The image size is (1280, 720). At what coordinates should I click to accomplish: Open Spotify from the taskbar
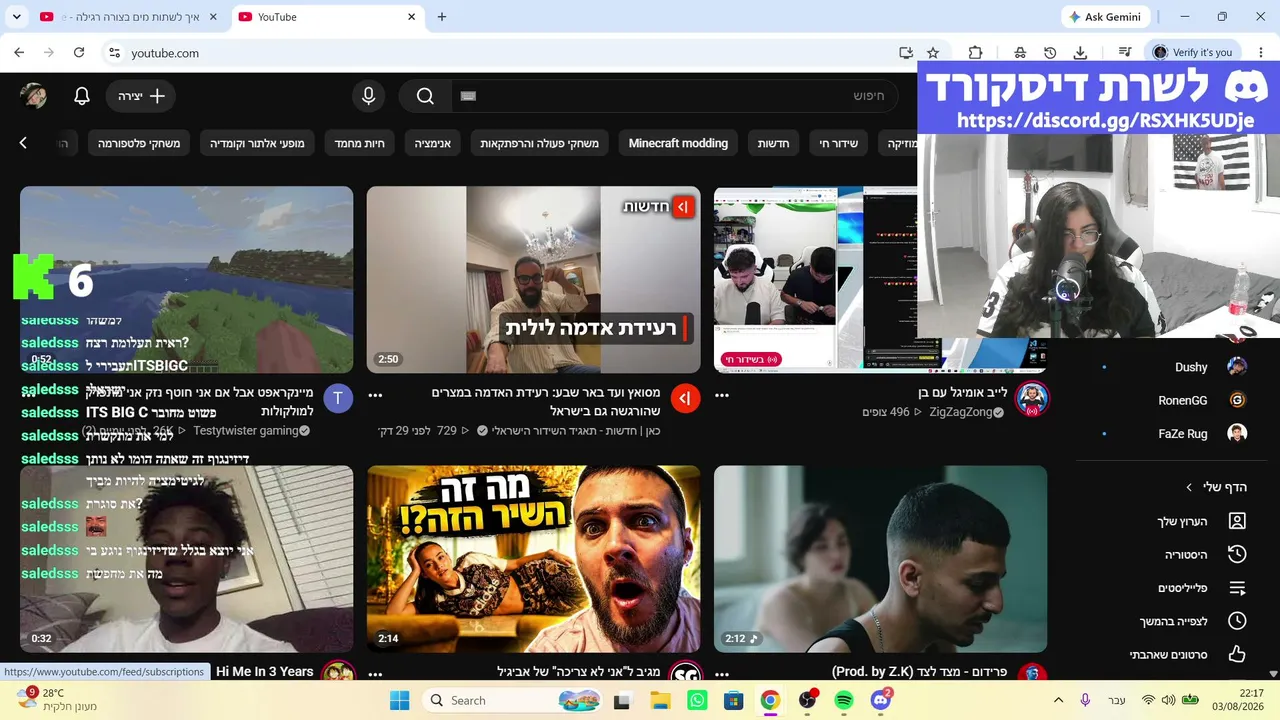tap(844, 700)
